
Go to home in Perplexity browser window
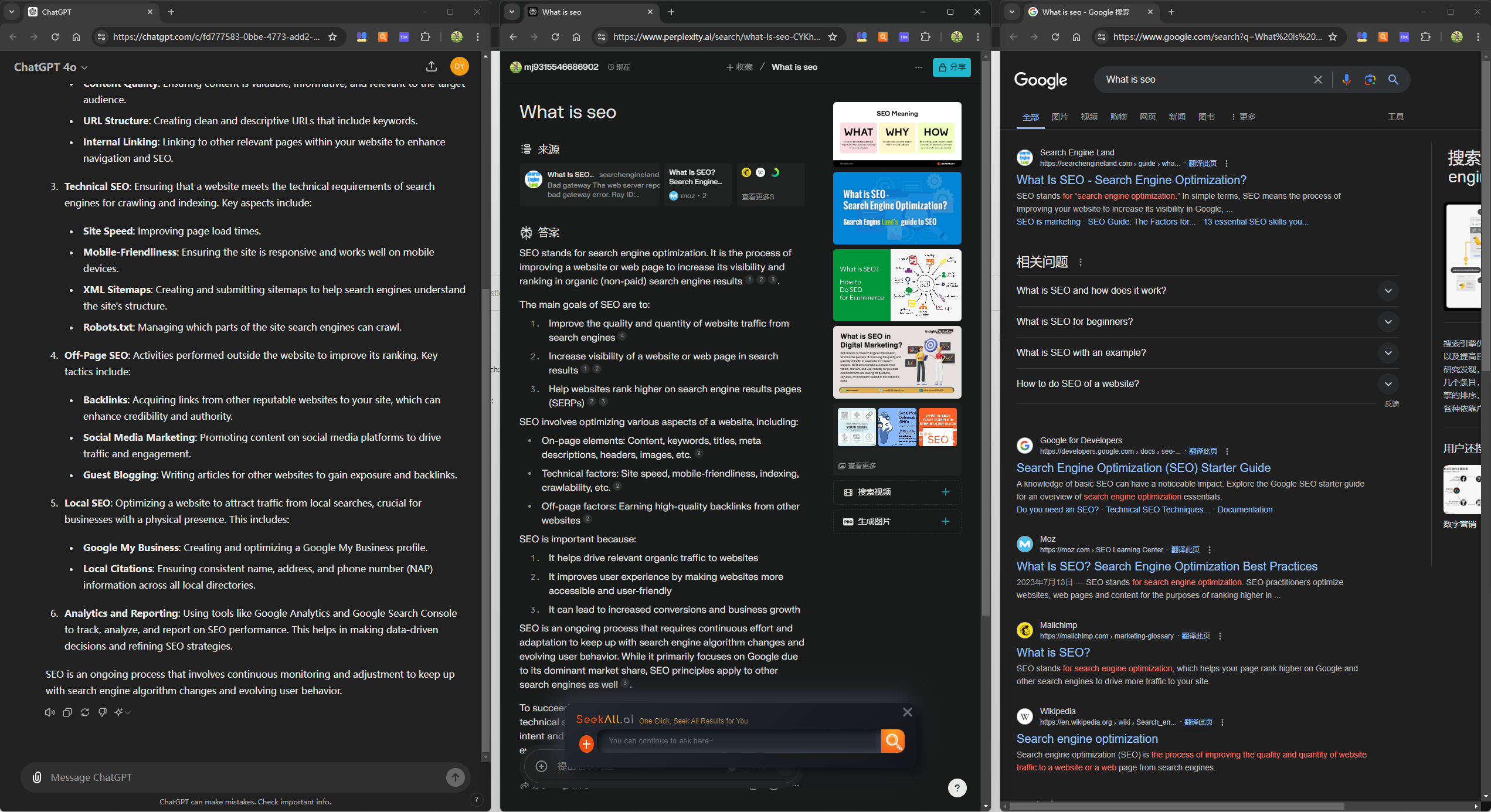[x=576, y=37]
